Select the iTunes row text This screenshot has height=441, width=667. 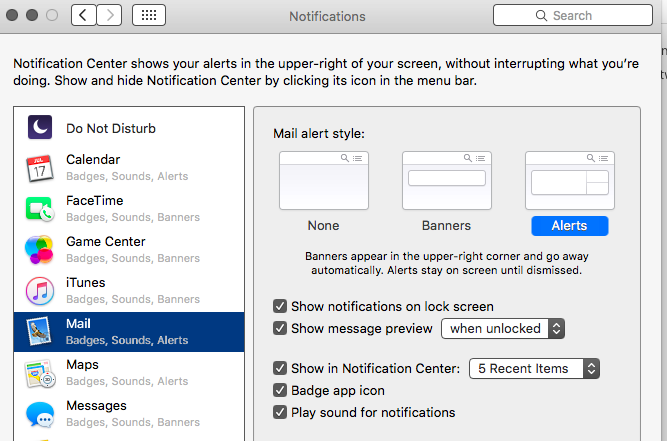coord(133,291)
